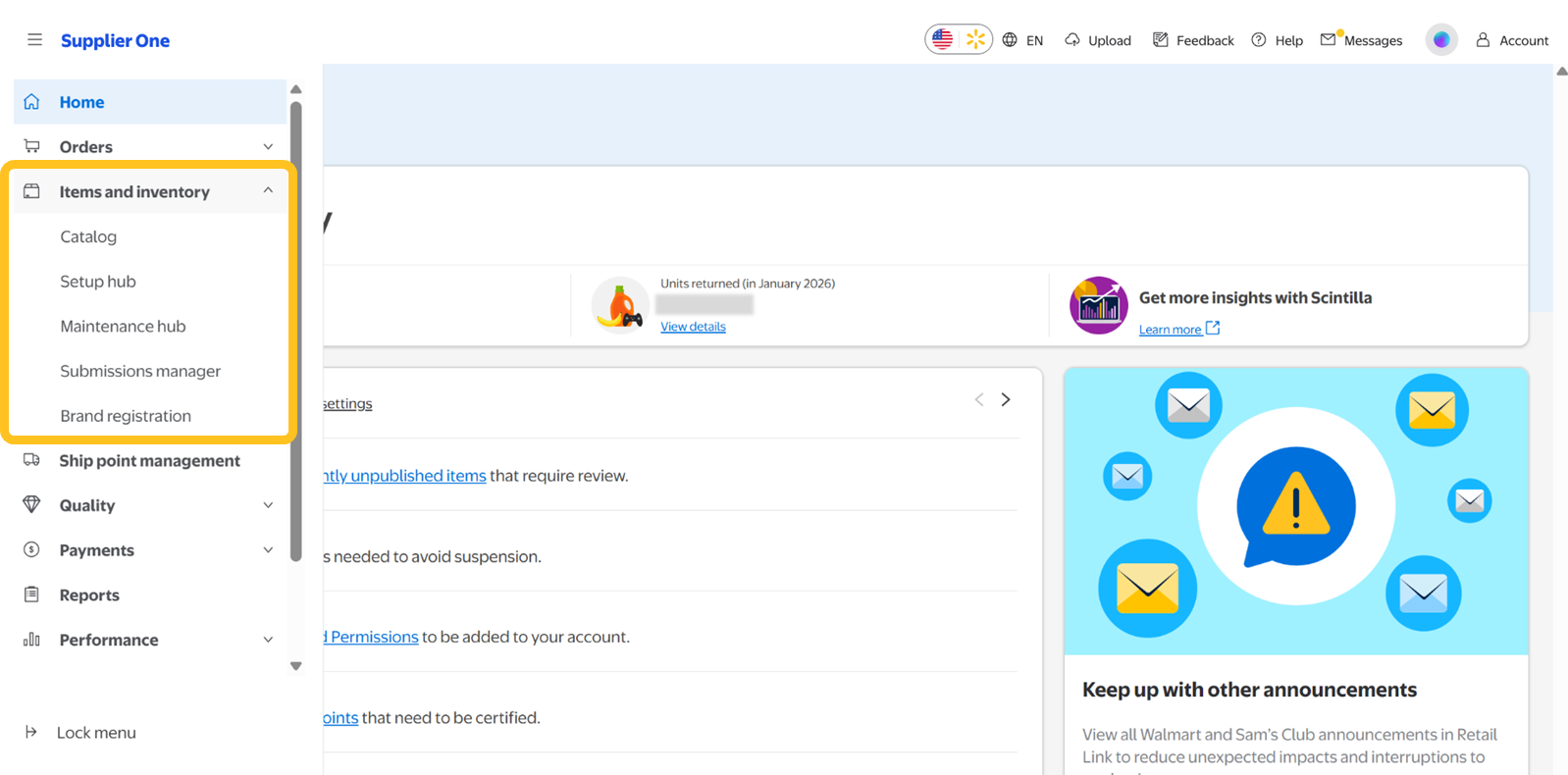The height and width of the screenshot is (775, 1568).
Task: Open View details for units returned
Action: (693, 327)
